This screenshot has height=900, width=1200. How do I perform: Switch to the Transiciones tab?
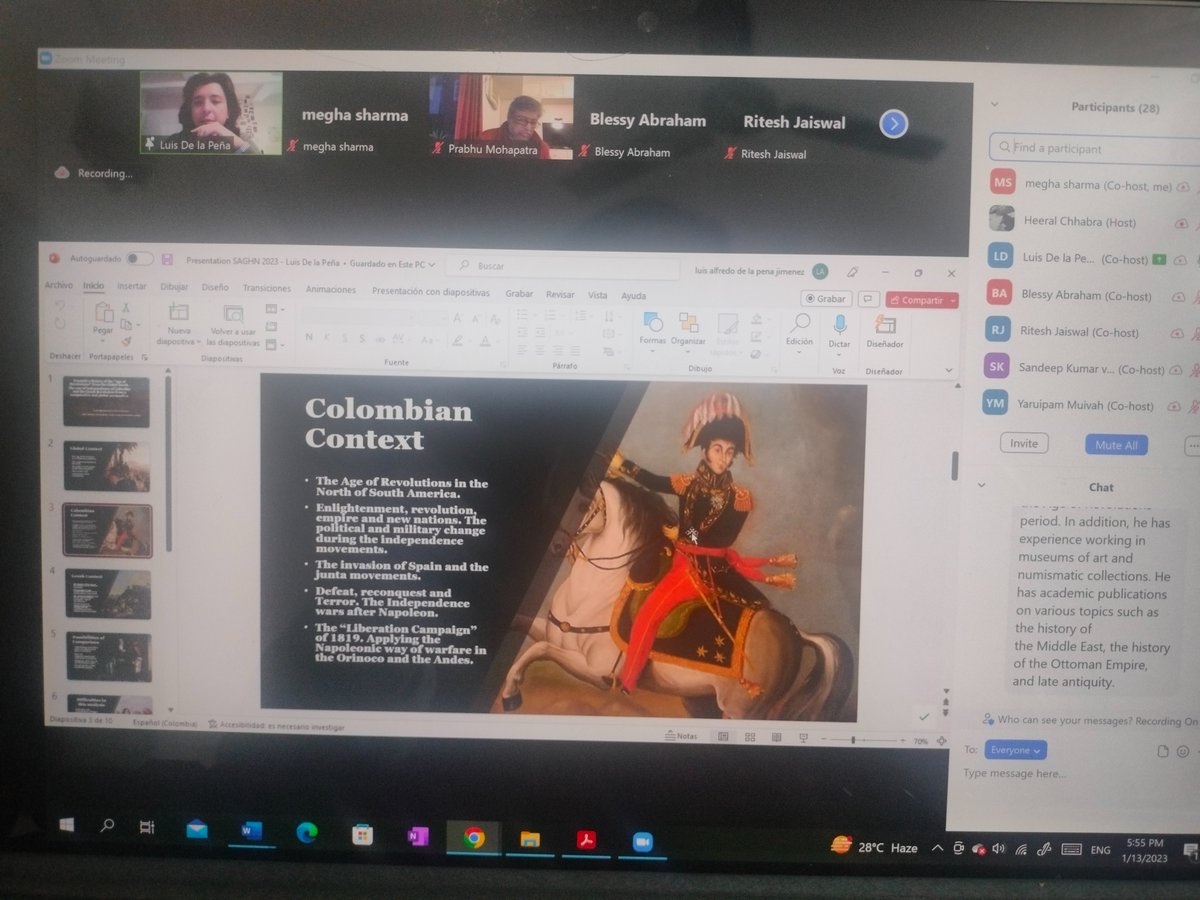tap(267, 288)
